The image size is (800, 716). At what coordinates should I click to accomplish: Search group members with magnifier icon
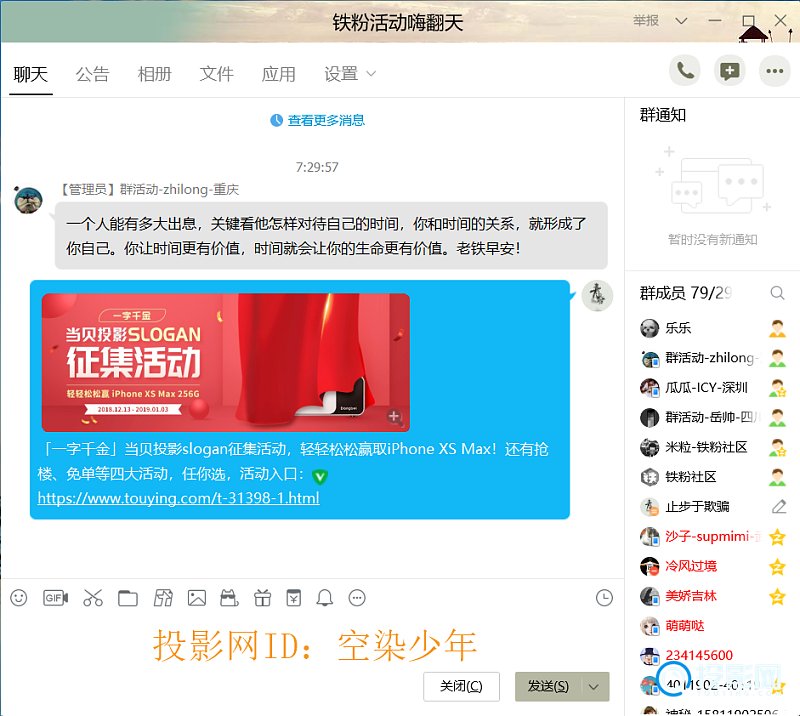tap(777, 293)
